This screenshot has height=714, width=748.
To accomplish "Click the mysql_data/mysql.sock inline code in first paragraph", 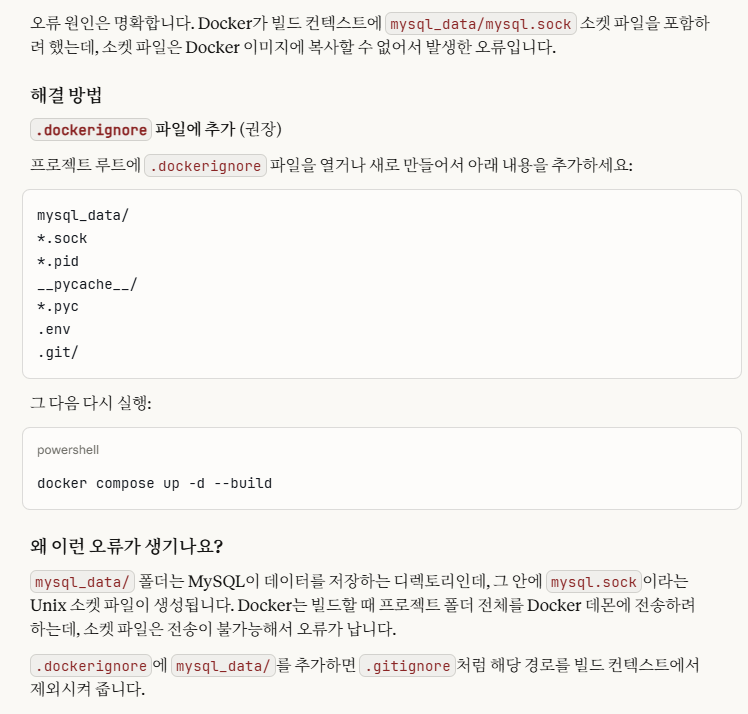I will 481,24.
